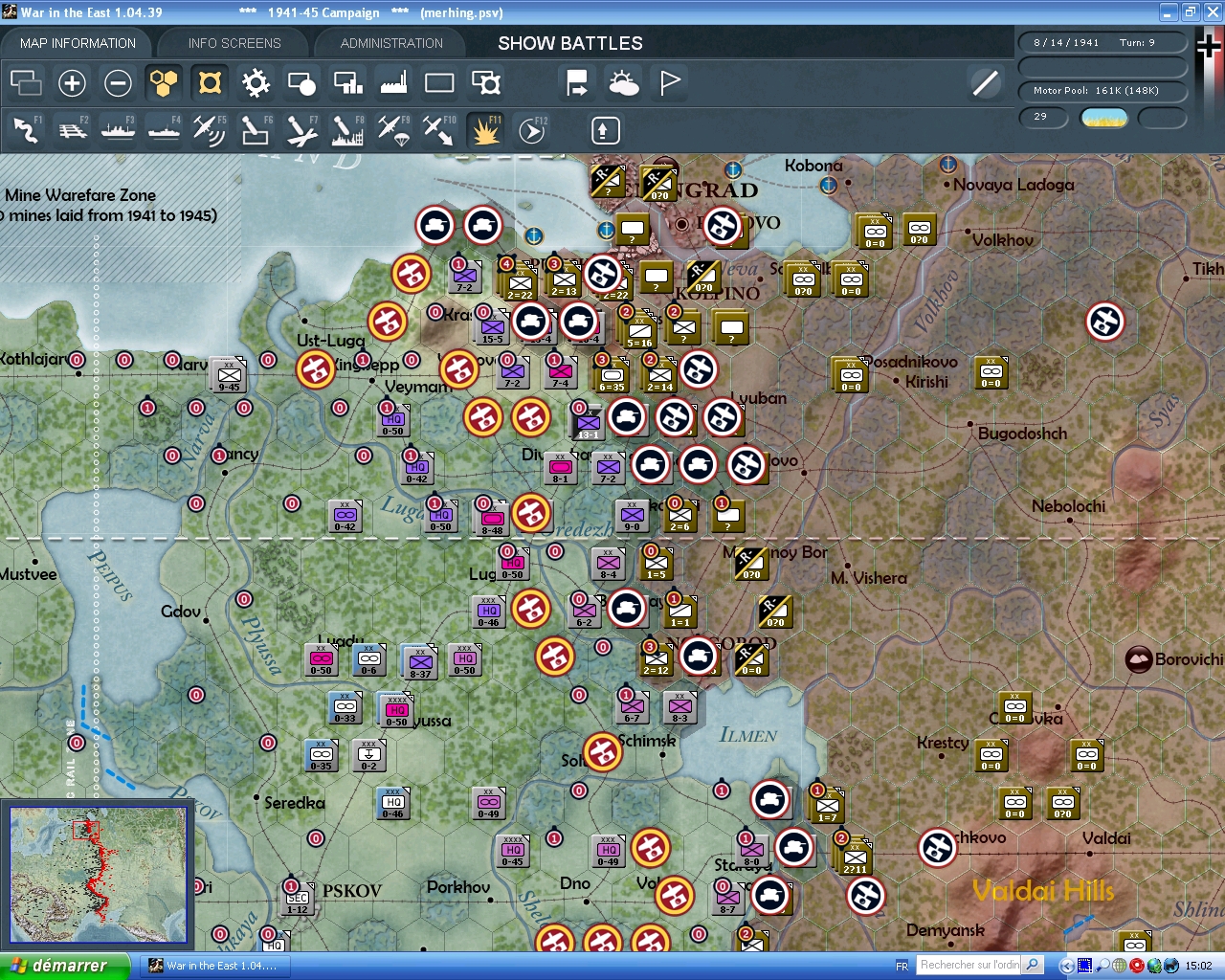Select the unit counter labeled 8-37
Viewport: 1225px width, 980px height.
coord(420,661)
